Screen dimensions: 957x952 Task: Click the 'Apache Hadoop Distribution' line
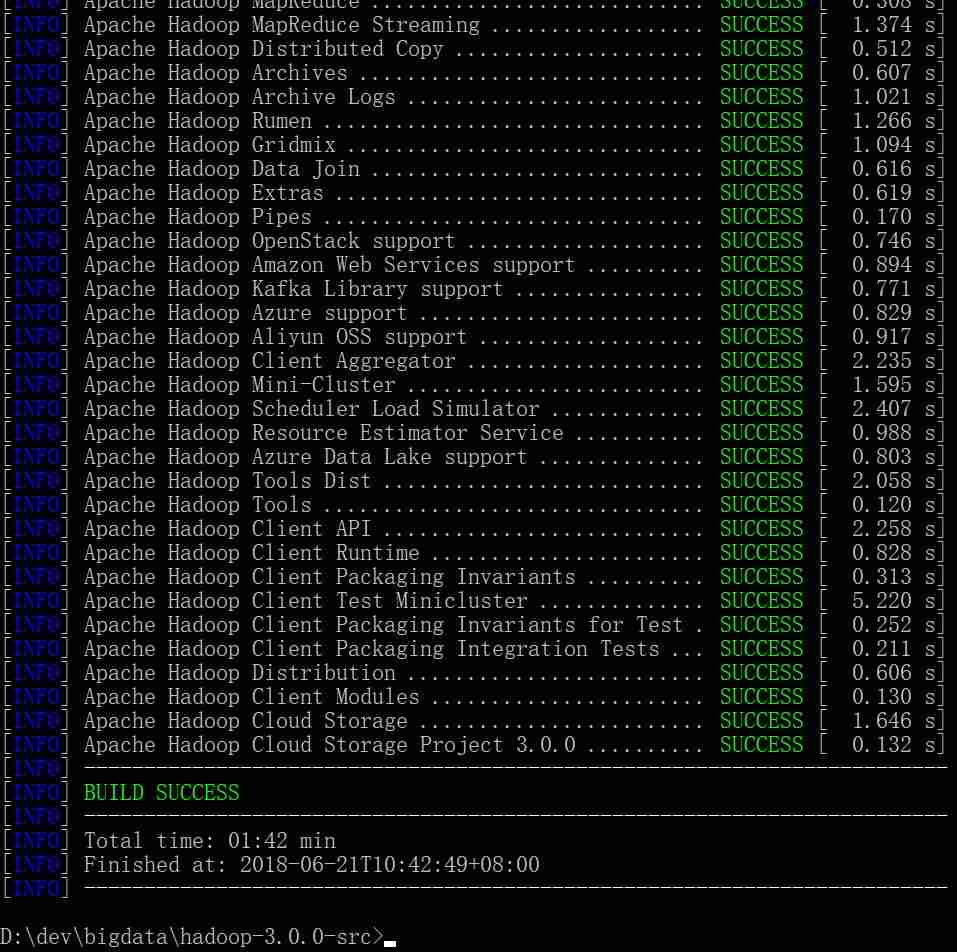pyautogui.click(x=240, y=673)
